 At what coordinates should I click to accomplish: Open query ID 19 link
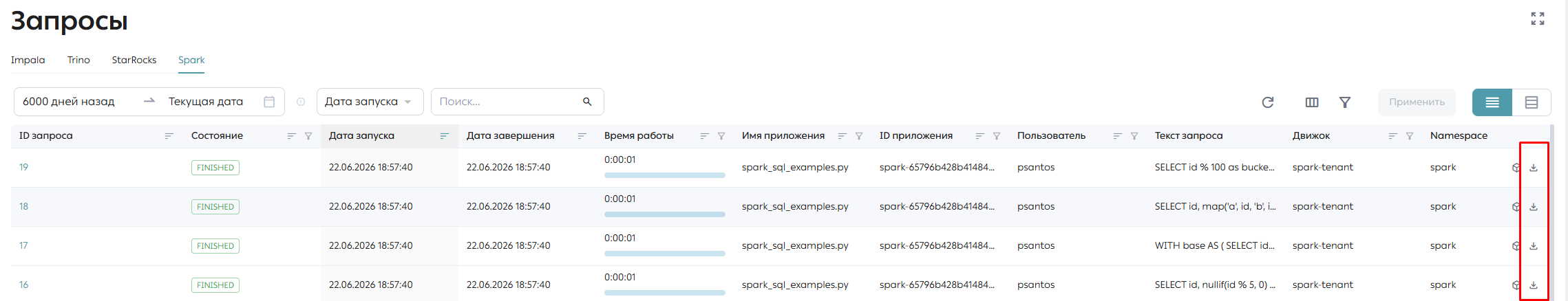click(23, 167)
